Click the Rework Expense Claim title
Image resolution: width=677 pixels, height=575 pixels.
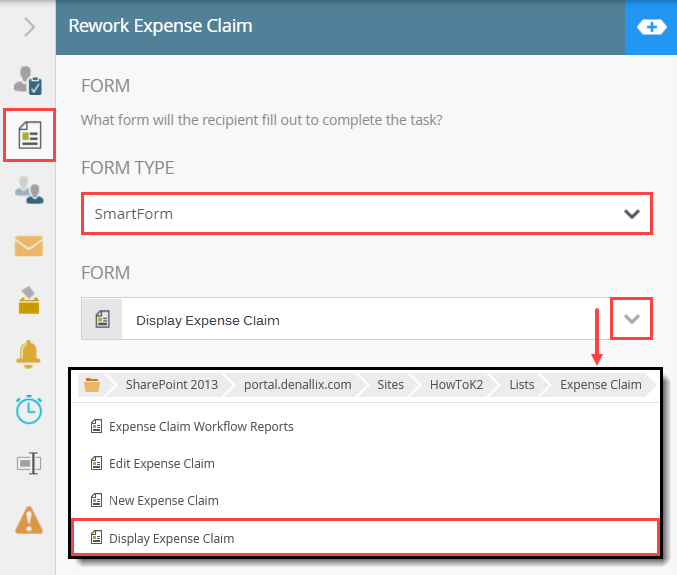click(x=160, y=26)
